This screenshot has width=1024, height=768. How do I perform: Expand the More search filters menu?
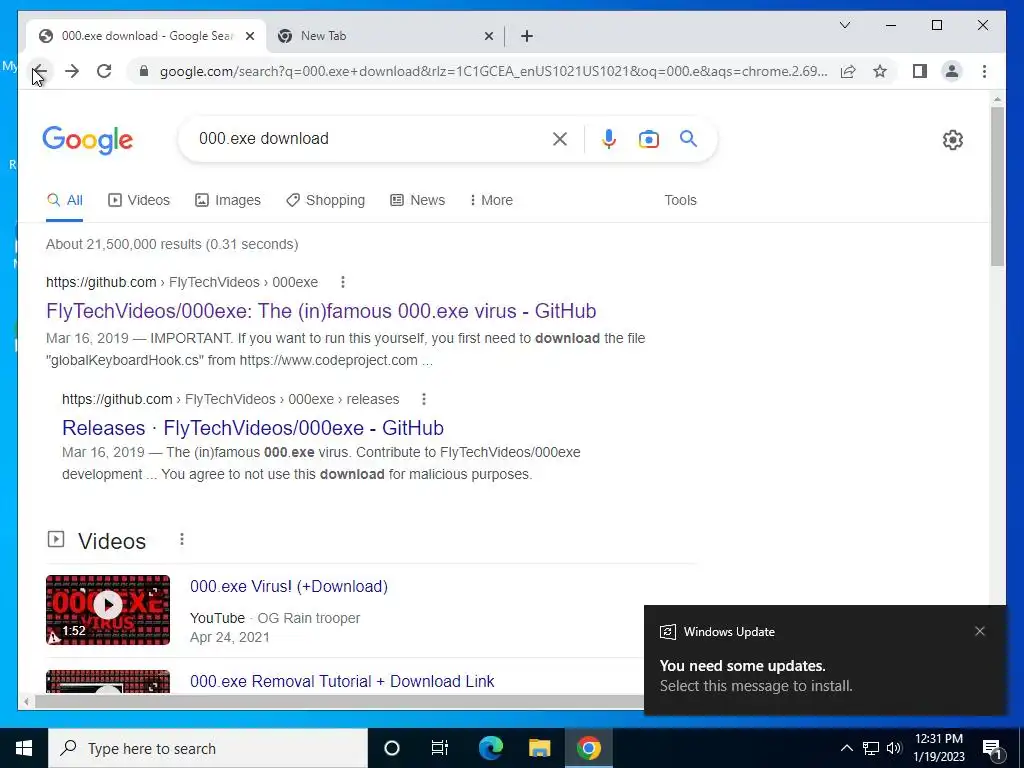[491, 200]
